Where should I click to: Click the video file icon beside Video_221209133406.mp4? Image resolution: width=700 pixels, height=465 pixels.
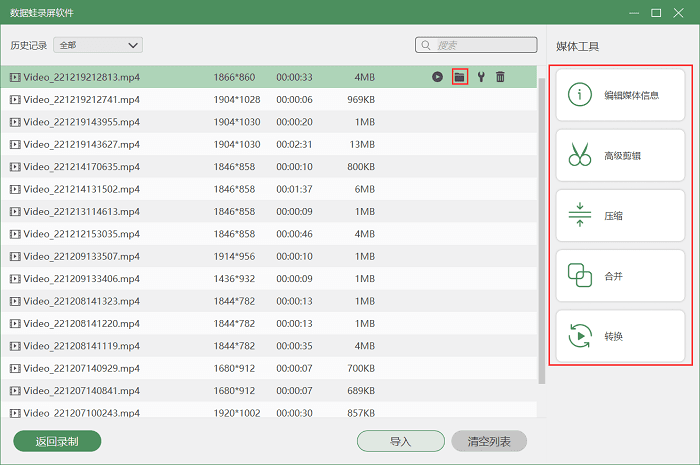15,279
